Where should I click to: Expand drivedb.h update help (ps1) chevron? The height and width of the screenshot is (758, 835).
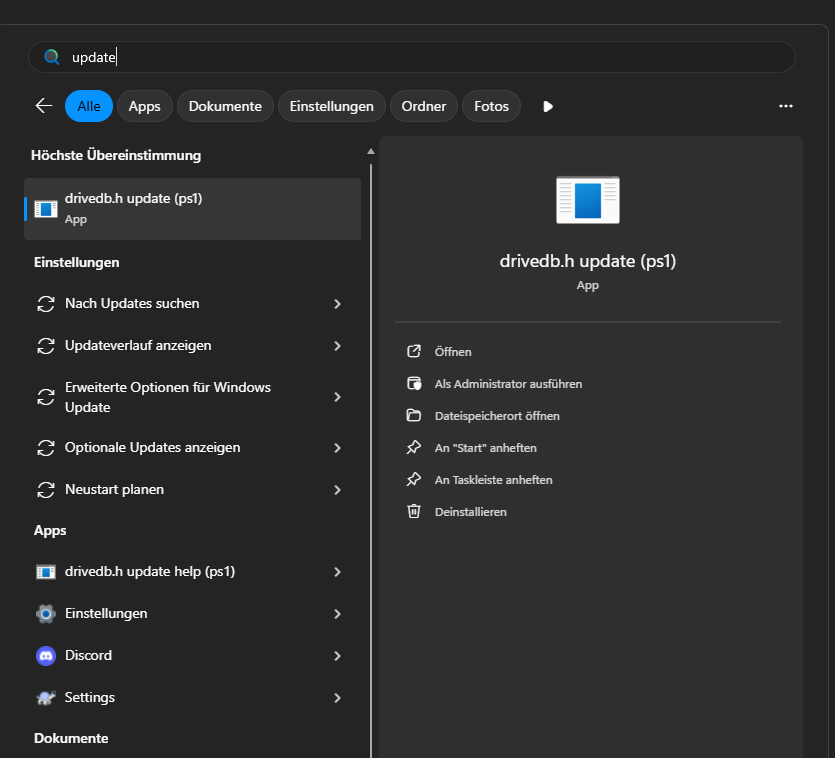337,572
